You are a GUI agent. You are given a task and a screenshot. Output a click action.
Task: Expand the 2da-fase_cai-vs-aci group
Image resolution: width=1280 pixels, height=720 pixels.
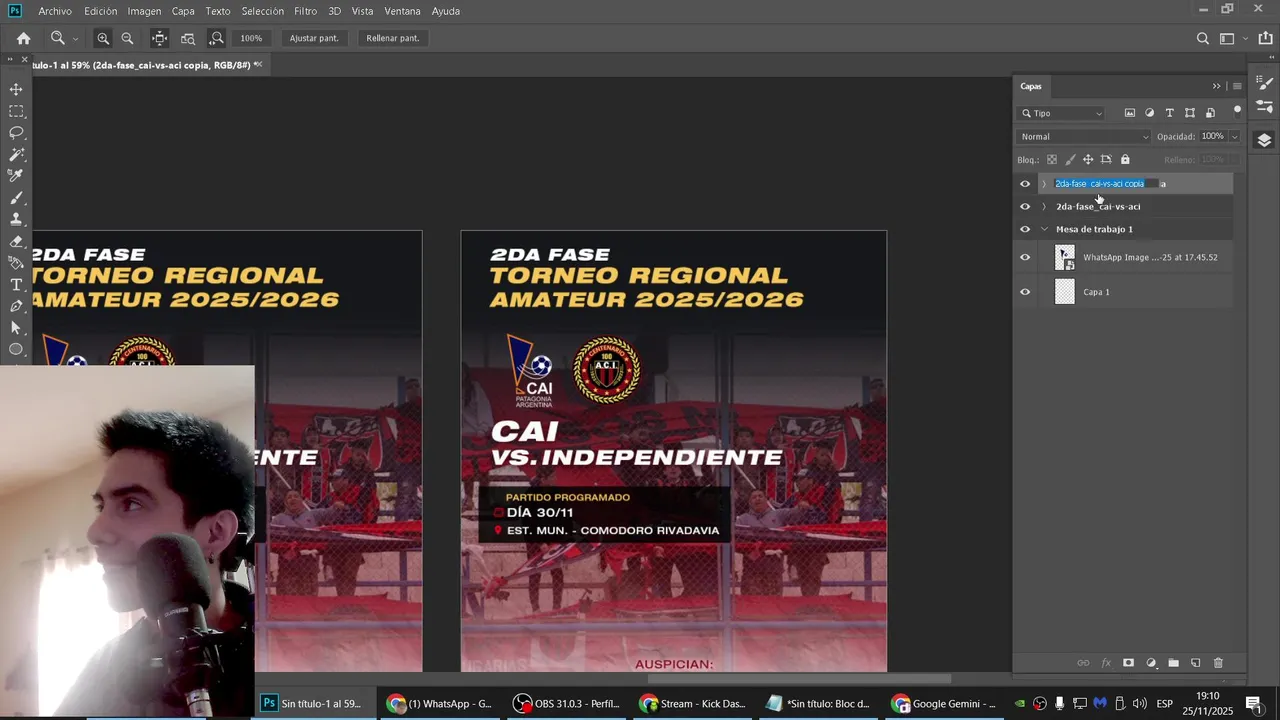tap(1044, 207)
